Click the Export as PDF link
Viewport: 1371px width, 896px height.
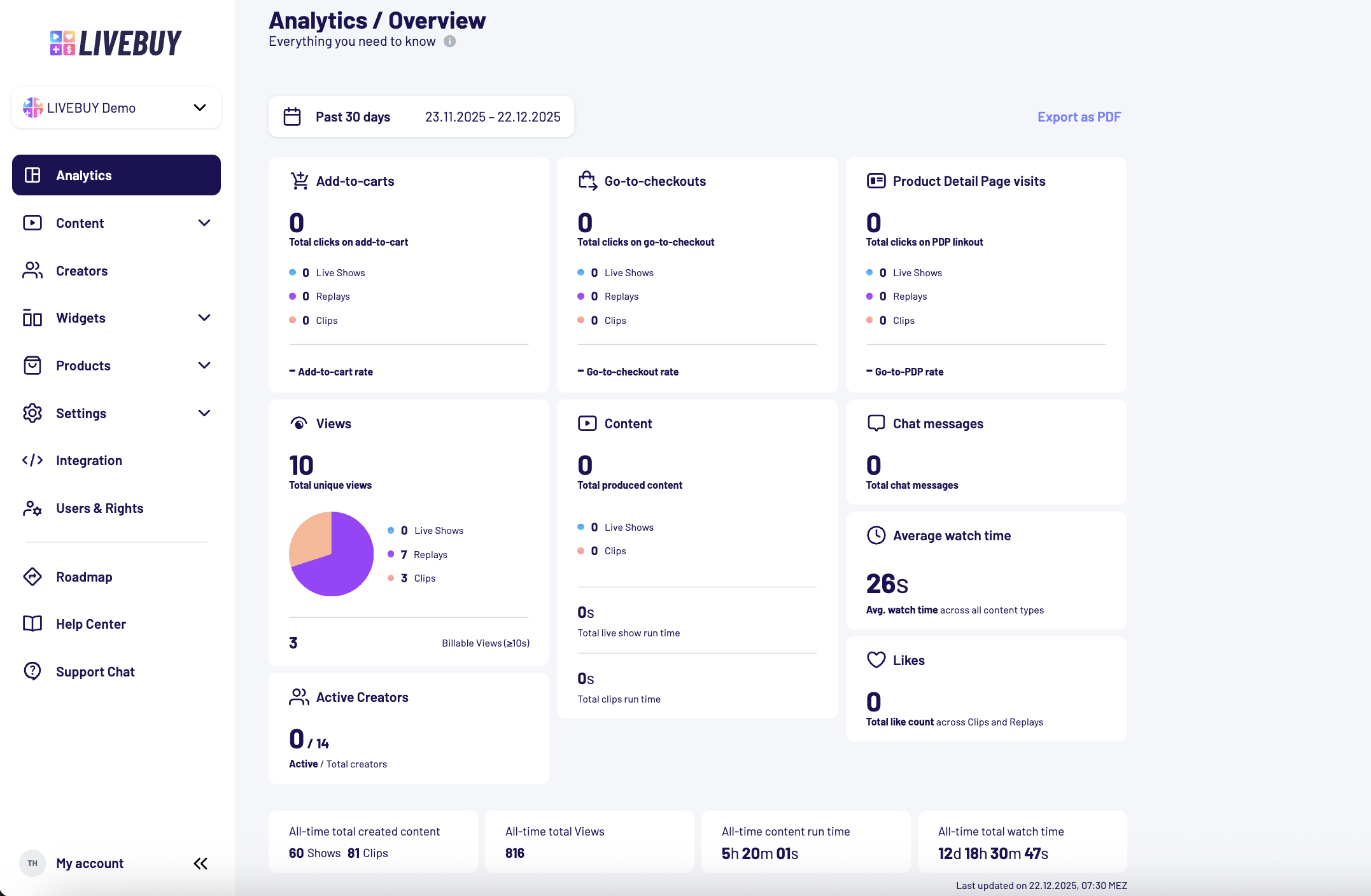pyautogui.click(x=1079, y=116)
